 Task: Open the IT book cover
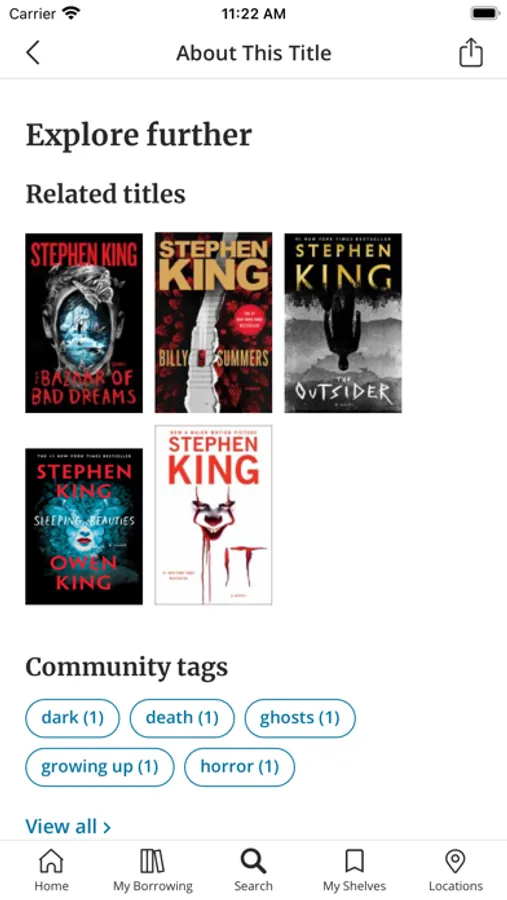point(214,515)
